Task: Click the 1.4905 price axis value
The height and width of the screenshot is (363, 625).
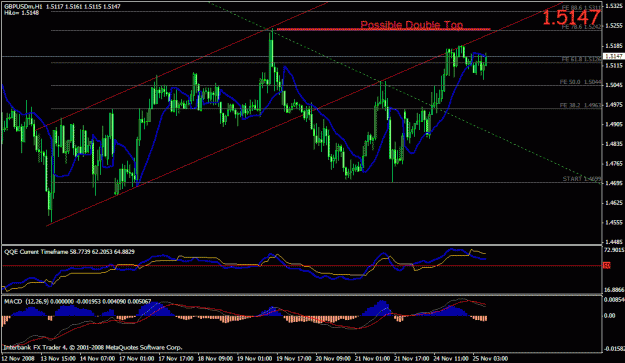Action: click(x=613, y=124)
